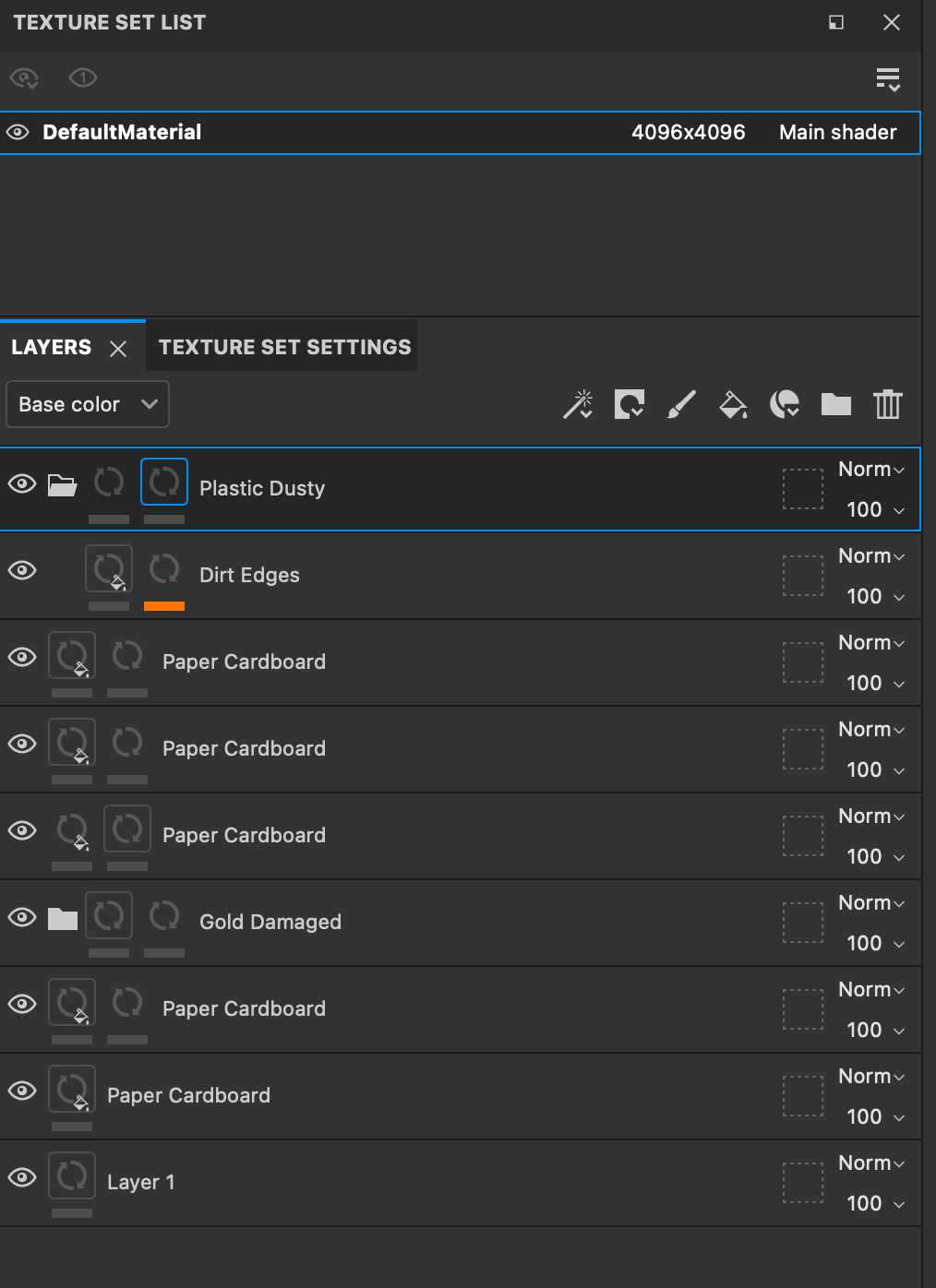Delete the selected layer with the trash icon

(888, 404)
